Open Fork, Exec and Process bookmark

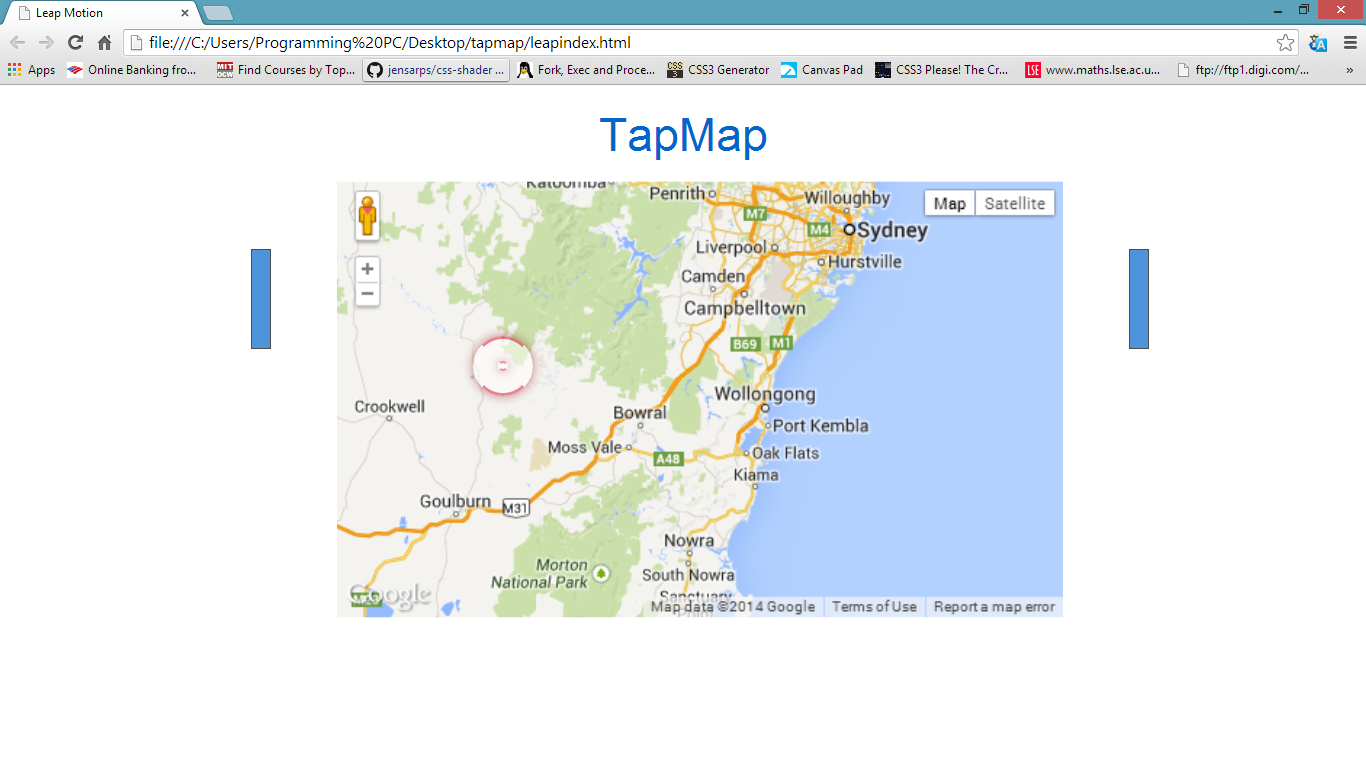tap(586, 70)
